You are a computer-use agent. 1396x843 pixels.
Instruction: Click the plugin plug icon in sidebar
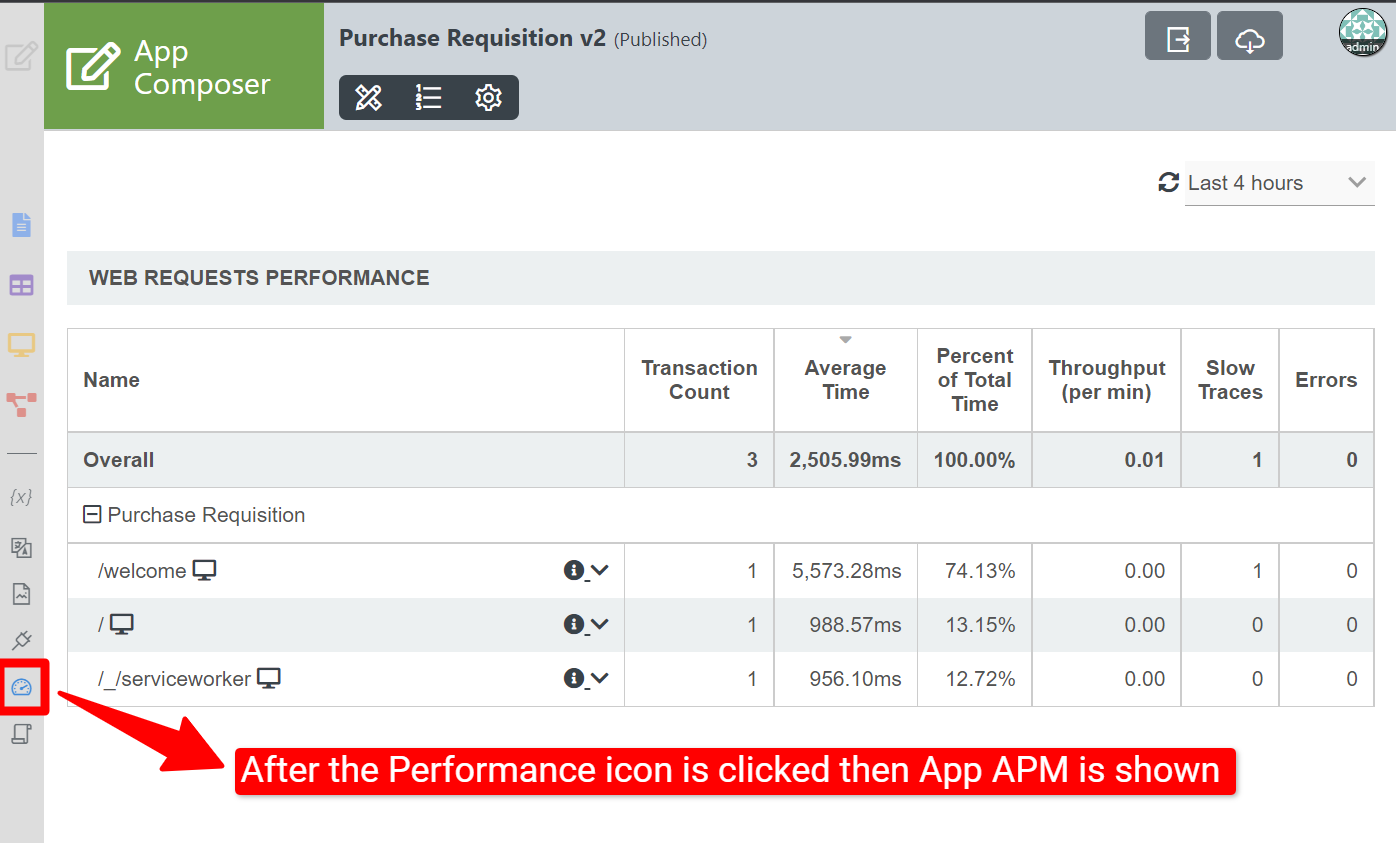21,640
